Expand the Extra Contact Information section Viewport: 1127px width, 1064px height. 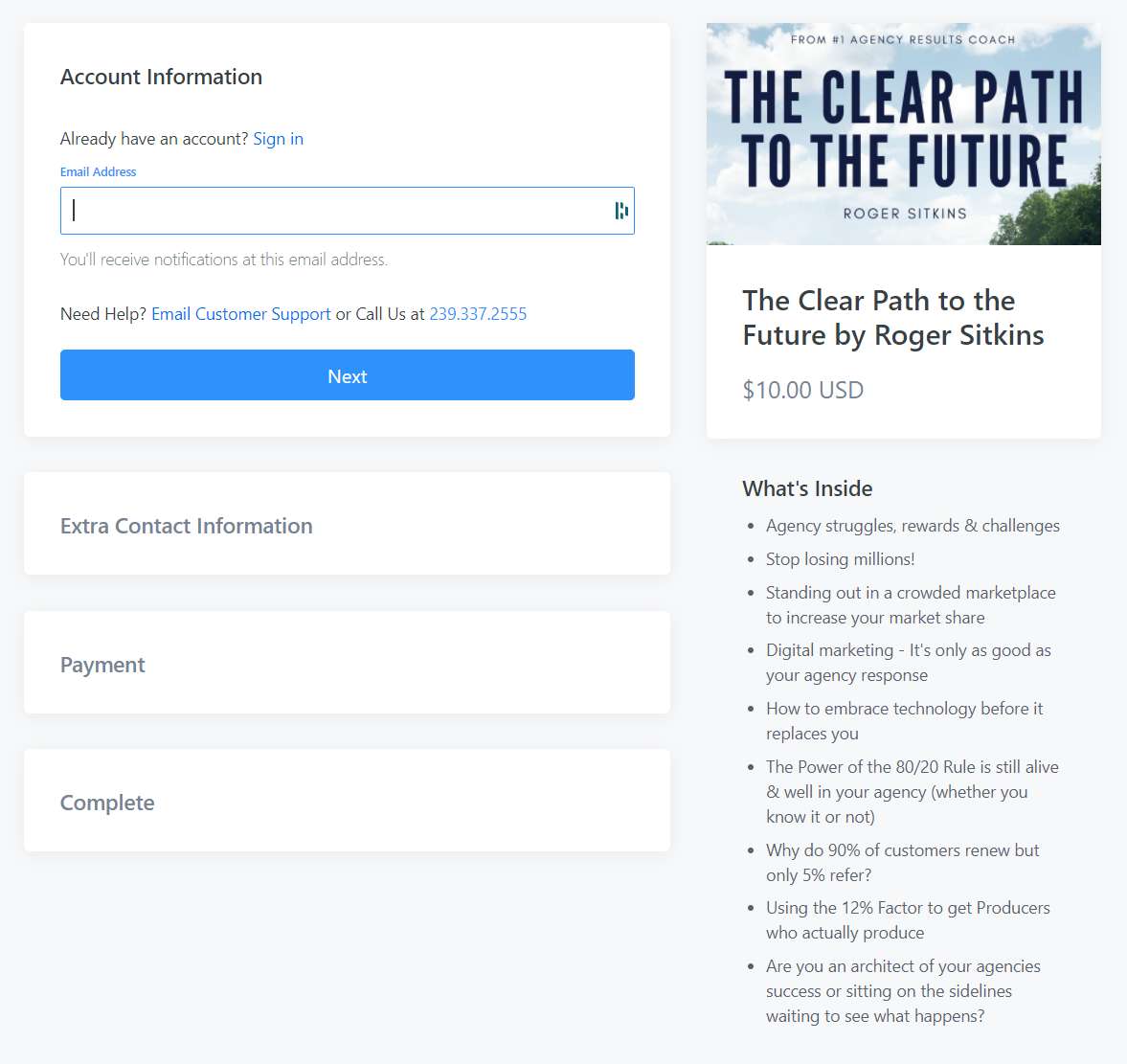(x=187, y=526)
